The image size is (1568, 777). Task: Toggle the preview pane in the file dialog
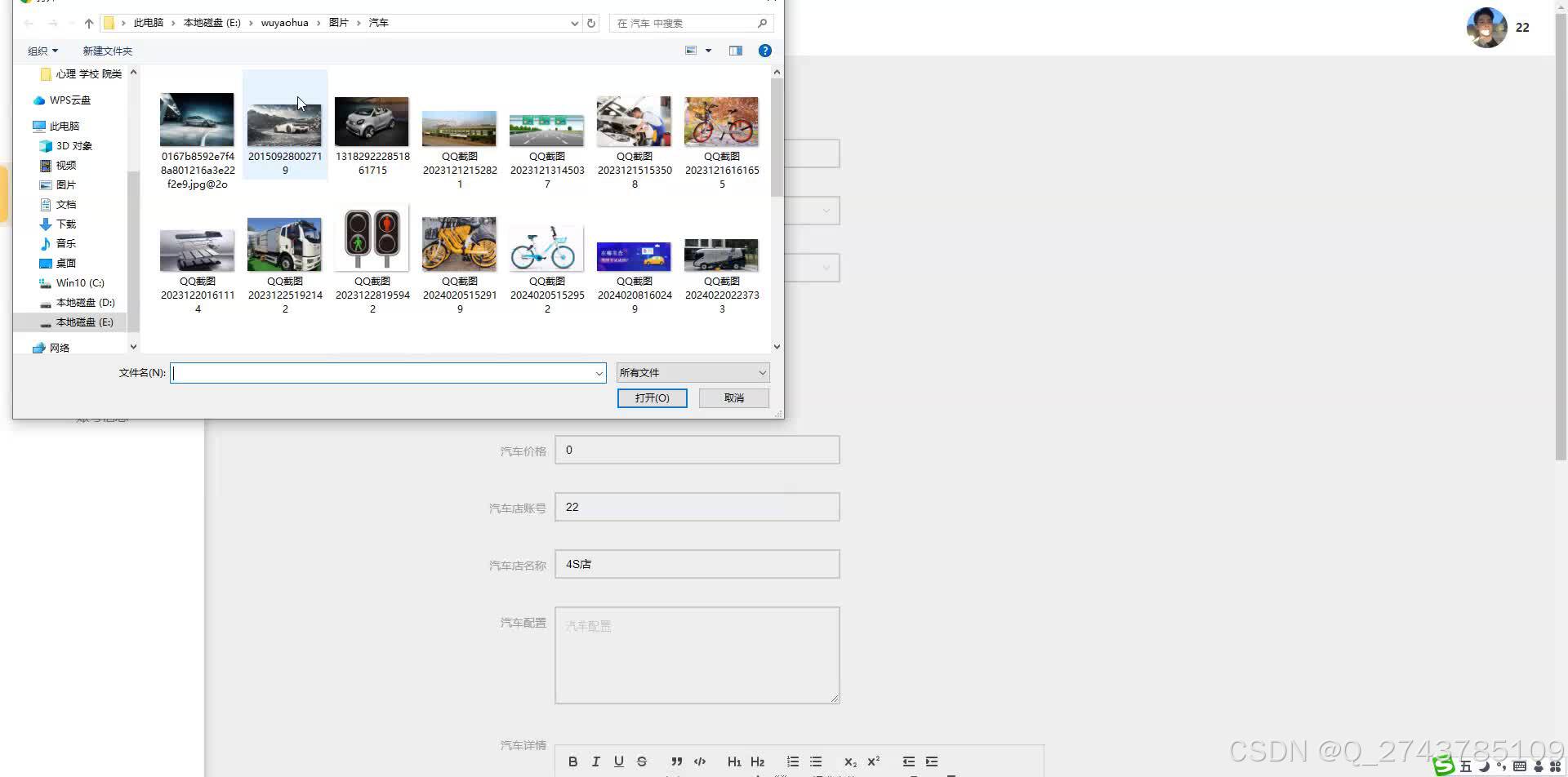tap(736, 51)
